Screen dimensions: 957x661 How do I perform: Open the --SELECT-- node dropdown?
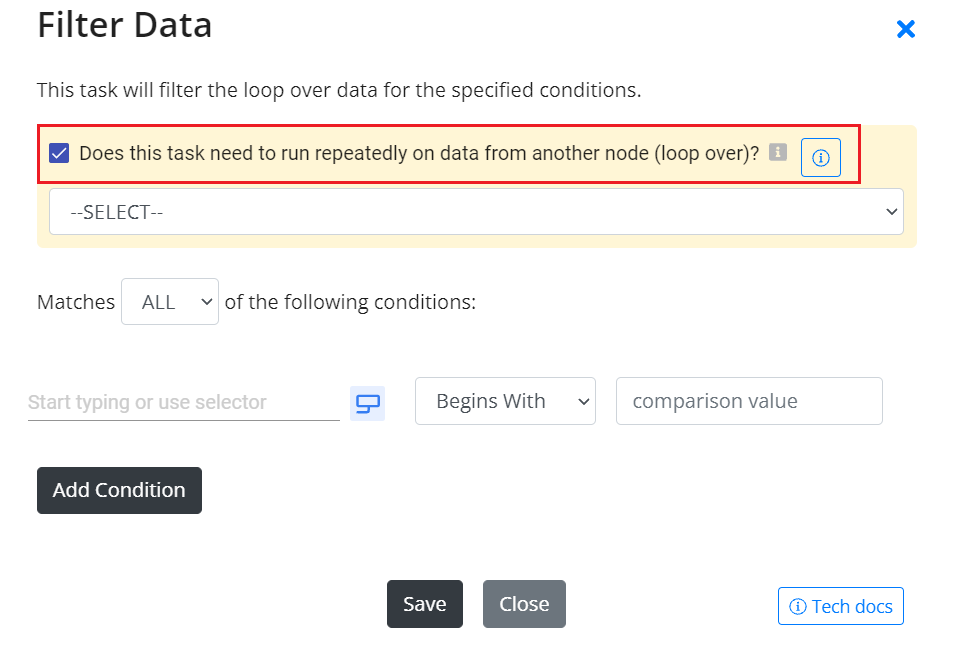(476, 212)
